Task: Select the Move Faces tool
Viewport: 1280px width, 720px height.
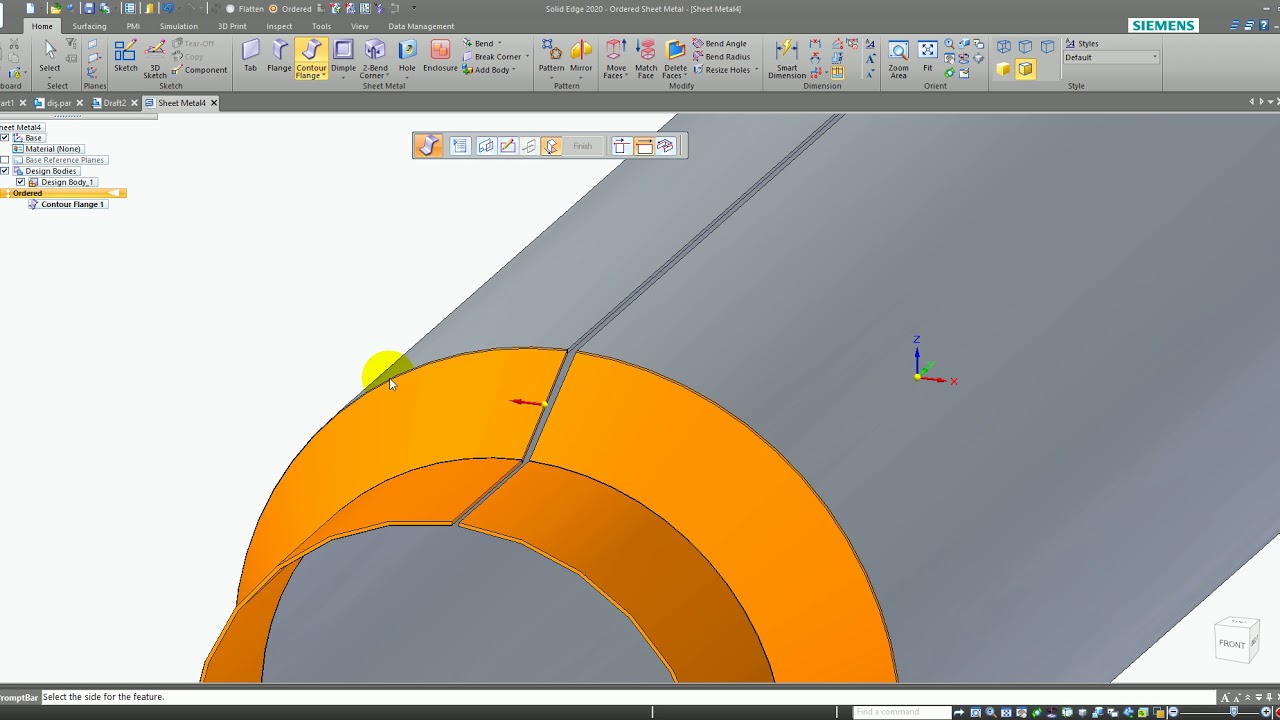Action: (615, 58)
